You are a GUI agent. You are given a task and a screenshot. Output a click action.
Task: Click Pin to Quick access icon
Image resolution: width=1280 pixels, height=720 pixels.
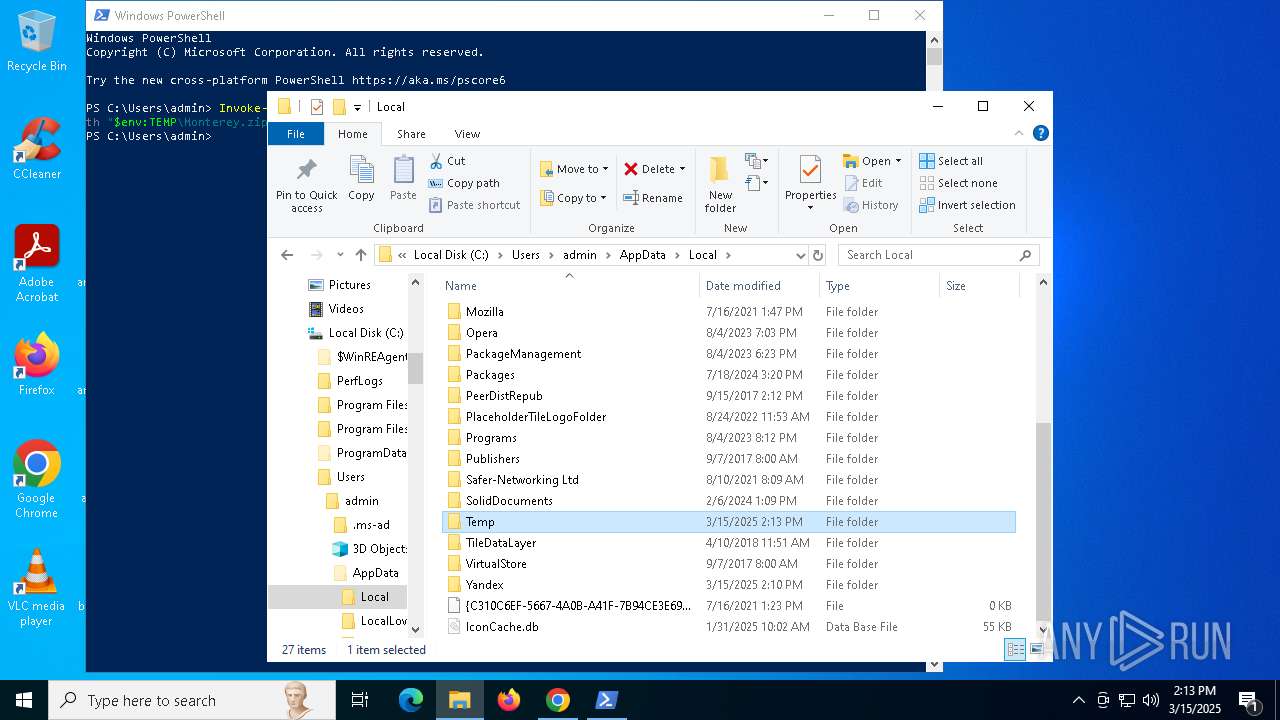click(307, 170)
